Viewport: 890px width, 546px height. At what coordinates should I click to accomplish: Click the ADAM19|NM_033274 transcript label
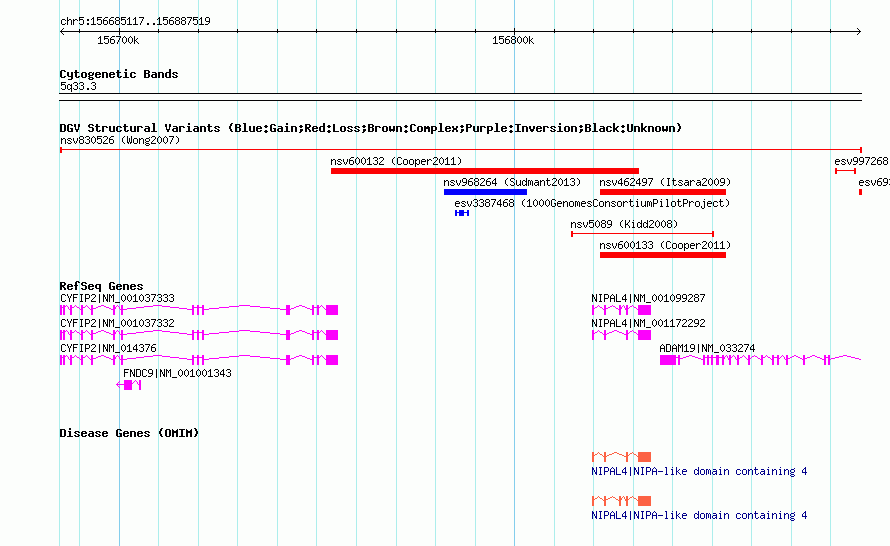[x=707, y=348]
